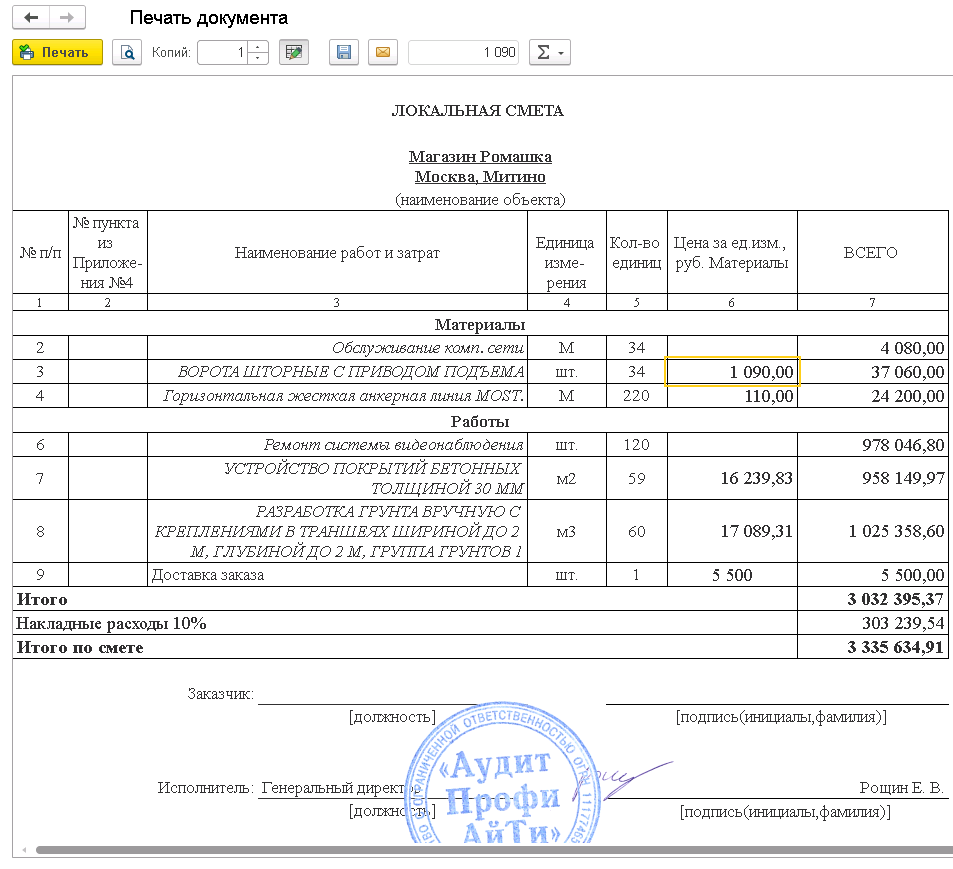Screen dimensions: 953x869
Task: Open the sigma sum dropdown
Action: [550, 52]
